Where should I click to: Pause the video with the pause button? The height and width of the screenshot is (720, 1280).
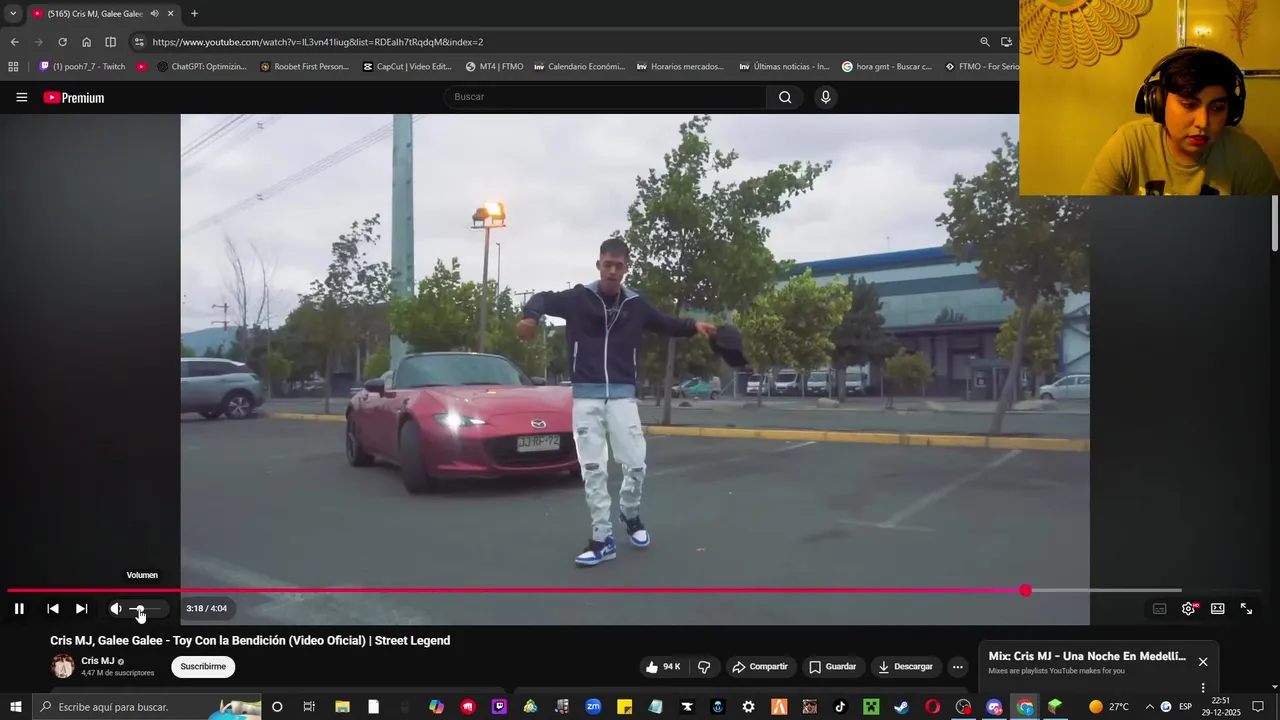(x=19, y=608)
